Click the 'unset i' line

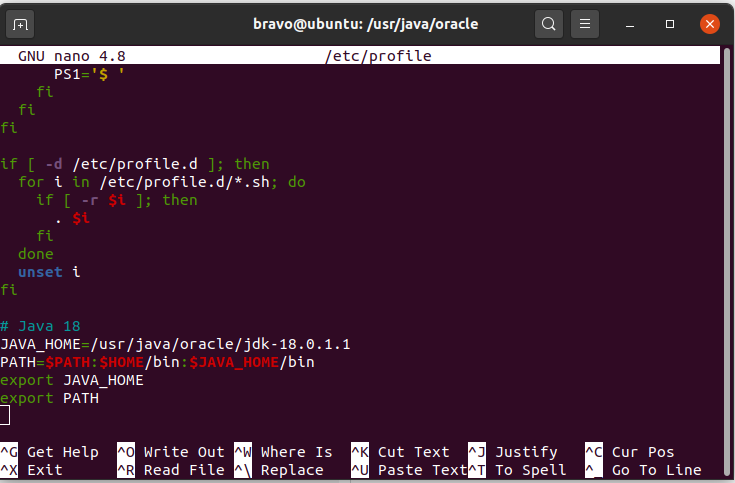coord(49,272)
